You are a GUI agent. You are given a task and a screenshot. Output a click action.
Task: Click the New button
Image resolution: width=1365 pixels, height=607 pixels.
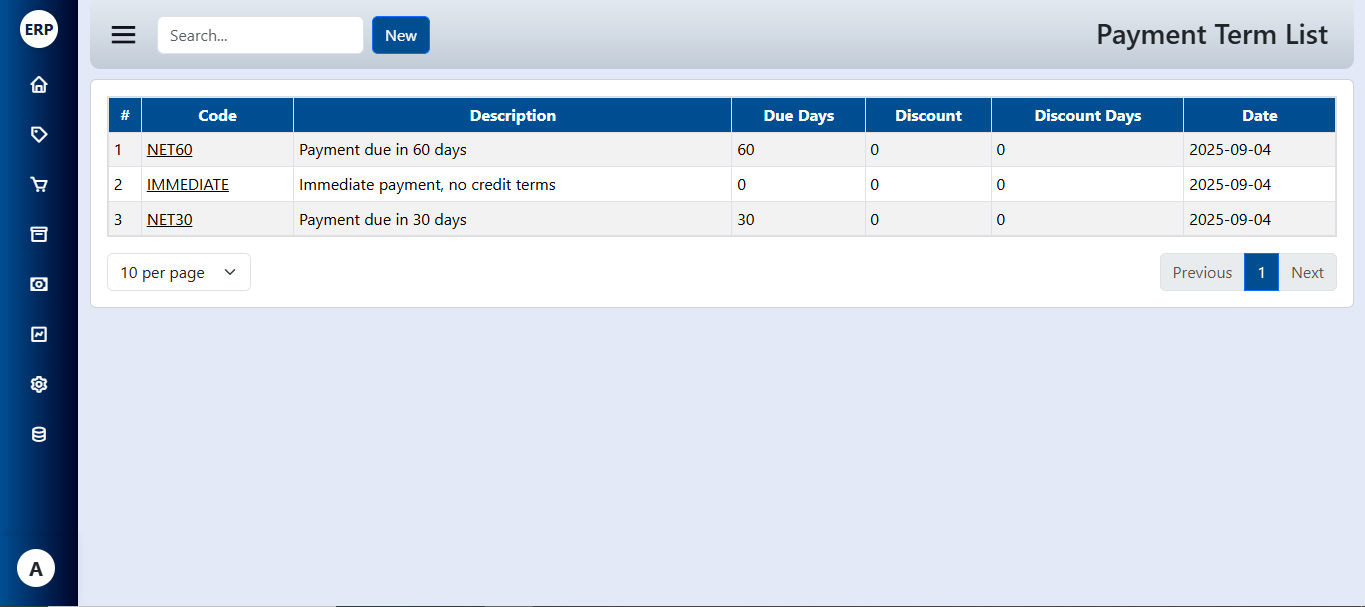401,35
